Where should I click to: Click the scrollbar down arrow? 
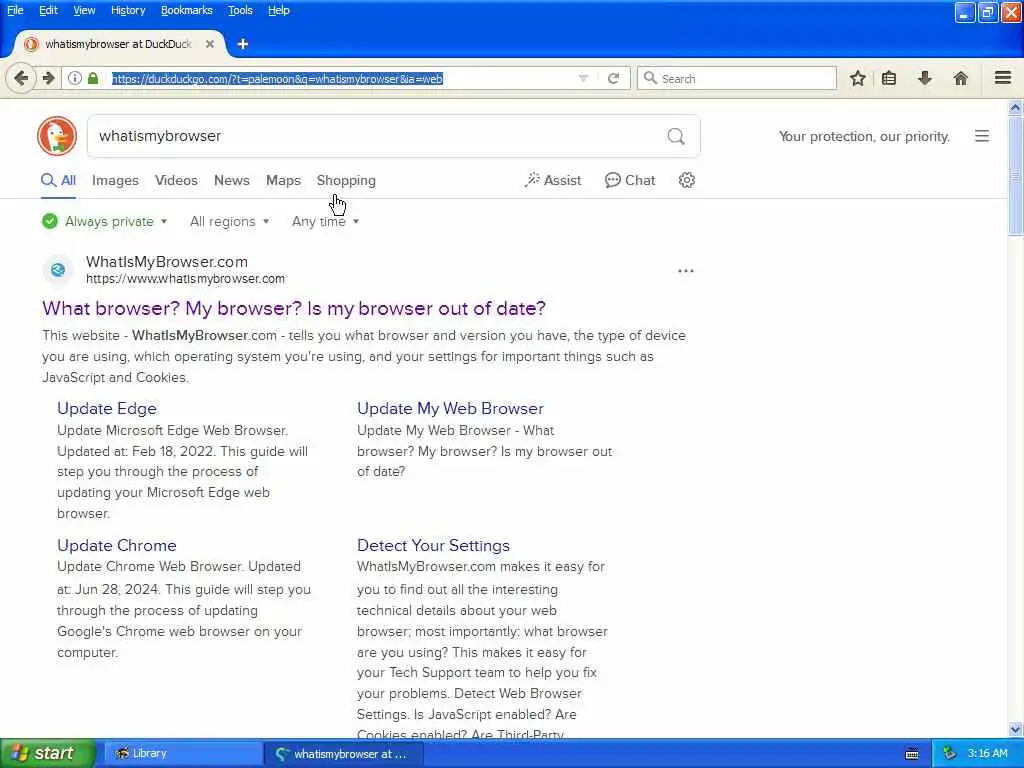[x=1015, y=730]
